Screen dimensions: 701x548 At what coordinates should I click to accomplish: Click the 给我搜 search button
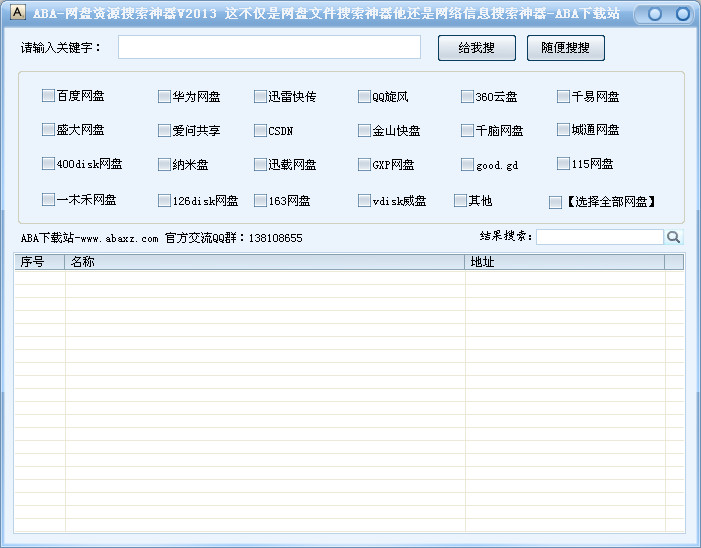(x=477, y=48)
